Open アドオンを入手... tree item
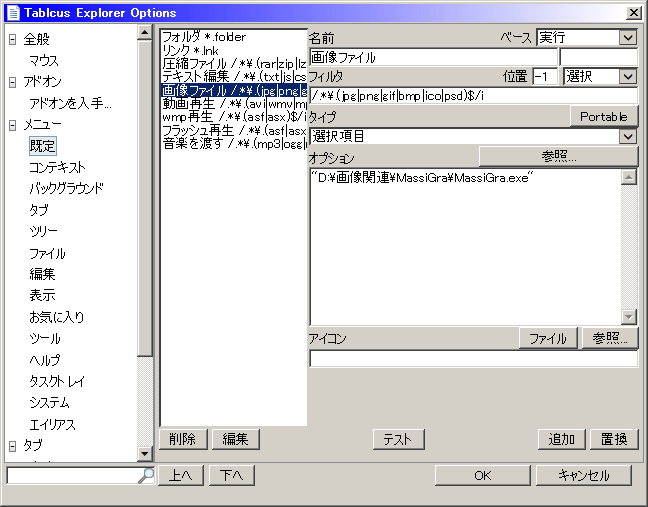This screenshot has width=648, height=507. (70, 103)
